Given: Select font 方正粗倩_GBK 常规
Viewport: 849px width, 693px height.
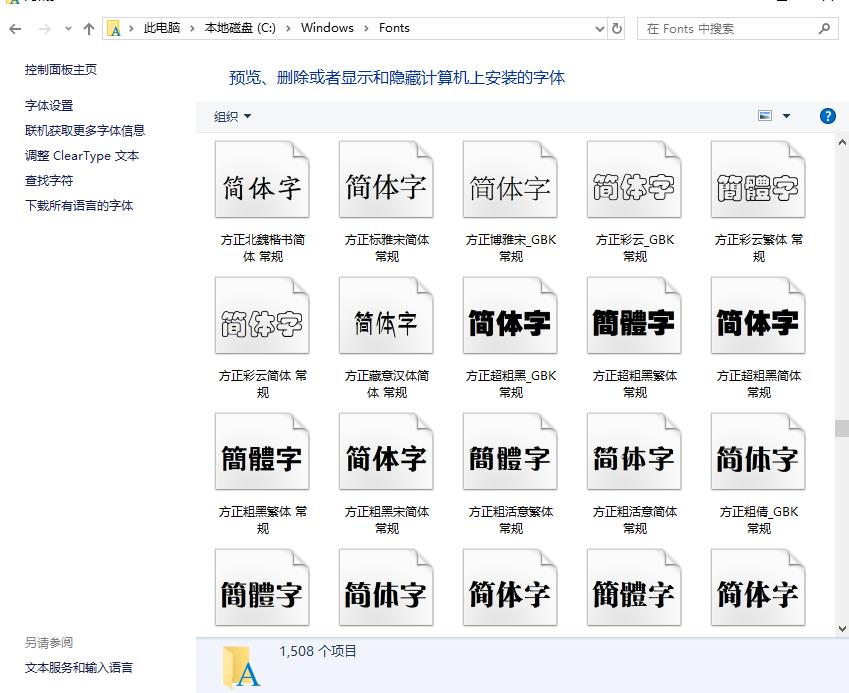Looking at the screenshot, I should tap(759, 474).
